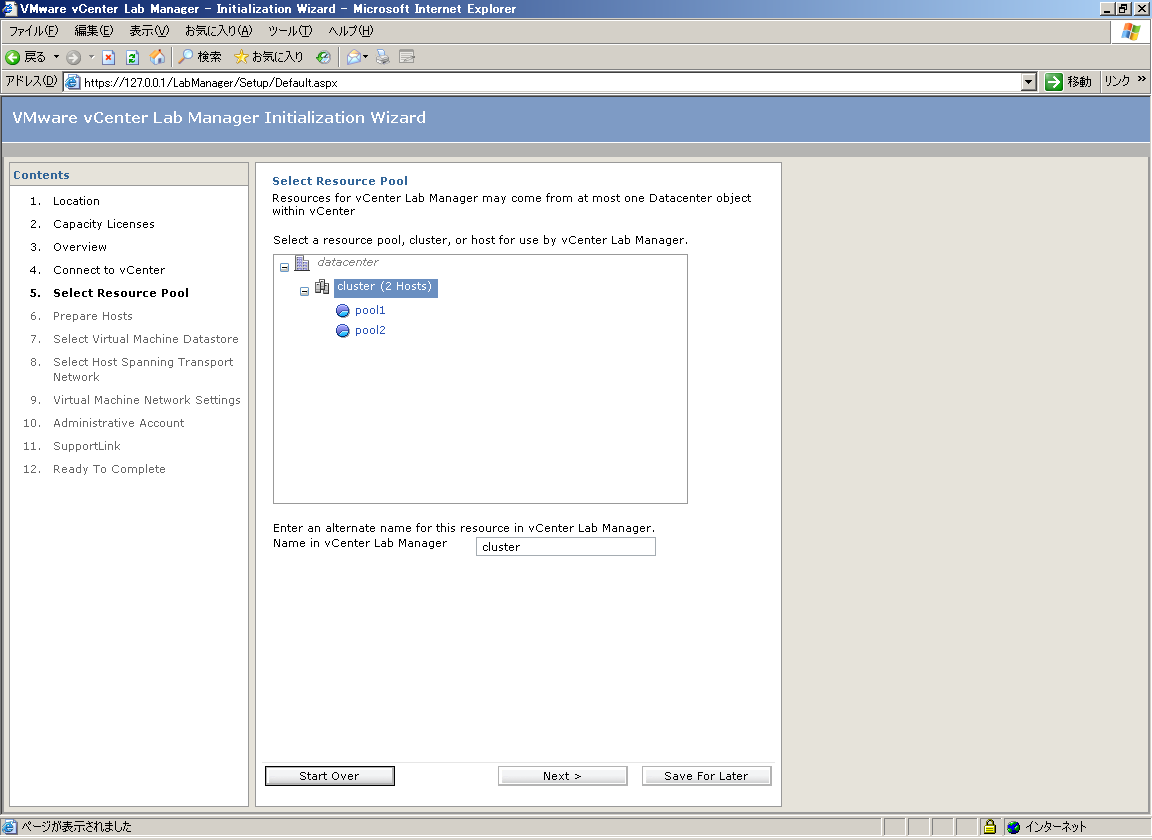Image resolution: width=1152 pixels, height=840 pixels.
Task: Open the Mail icon in toolbar
Action: click(354, 57)
